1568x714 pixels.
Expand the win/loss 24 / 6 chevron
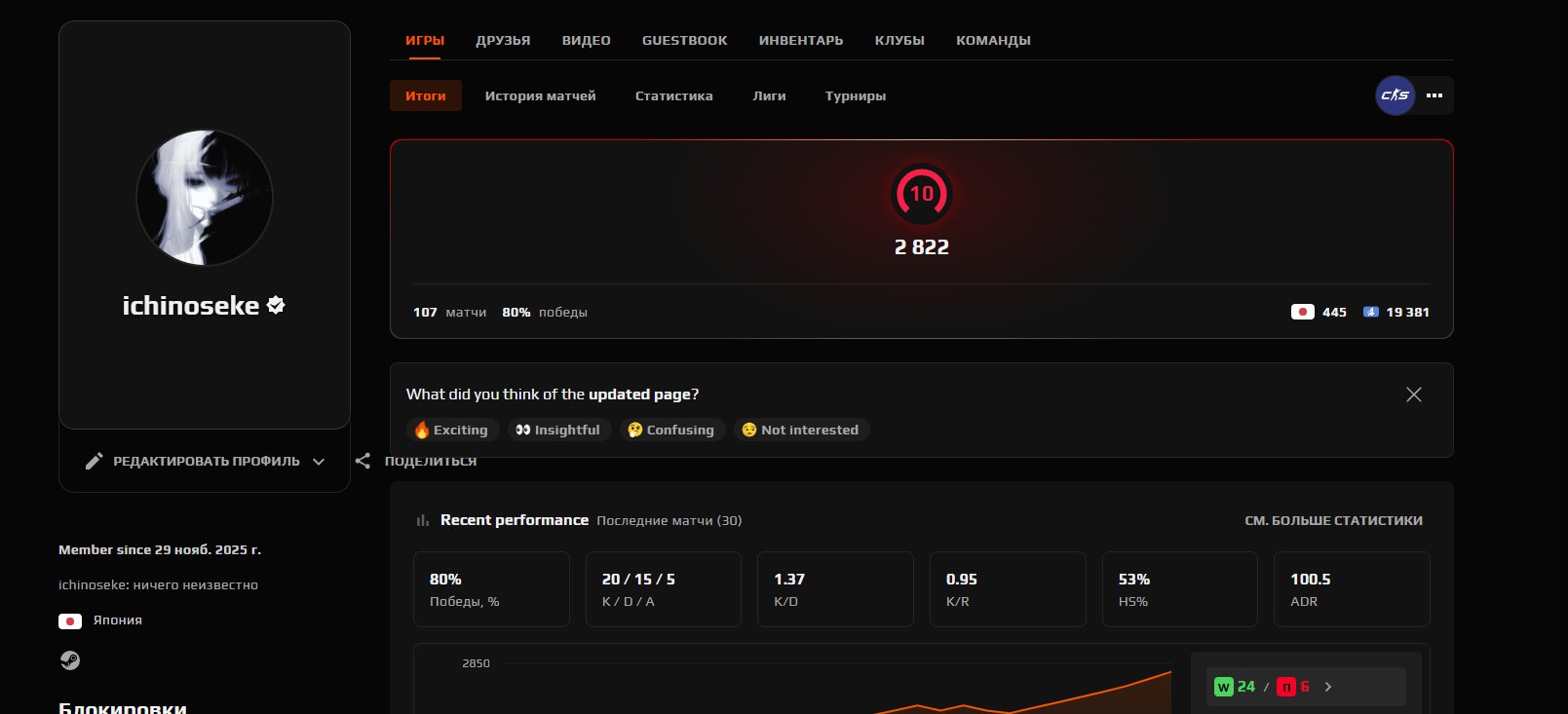coord(1327,687)
